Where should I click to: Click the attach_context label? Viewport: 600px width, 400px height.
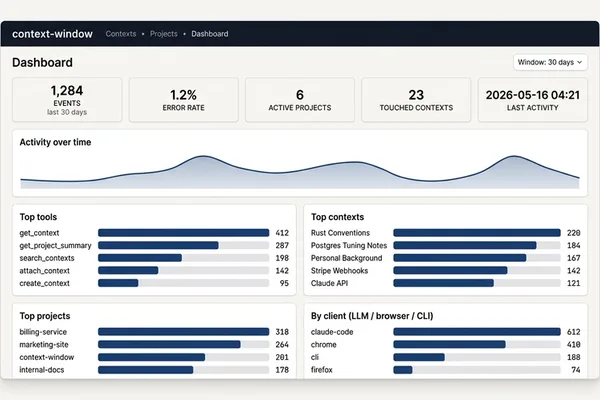pos(45,271)
